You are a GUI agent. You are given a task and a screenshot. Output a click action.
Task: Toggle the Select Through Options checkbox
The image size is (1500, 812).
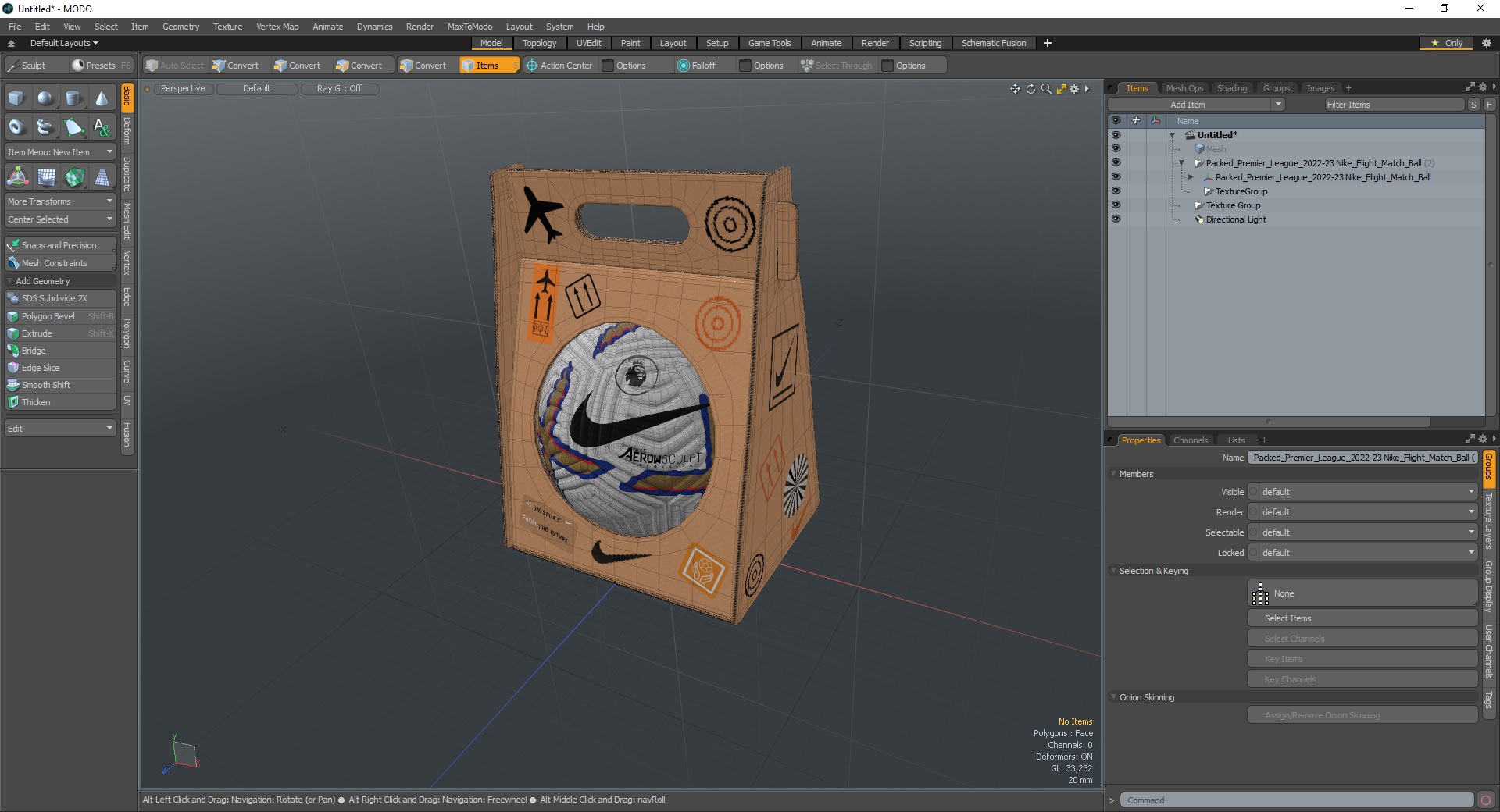coord(887,66)
